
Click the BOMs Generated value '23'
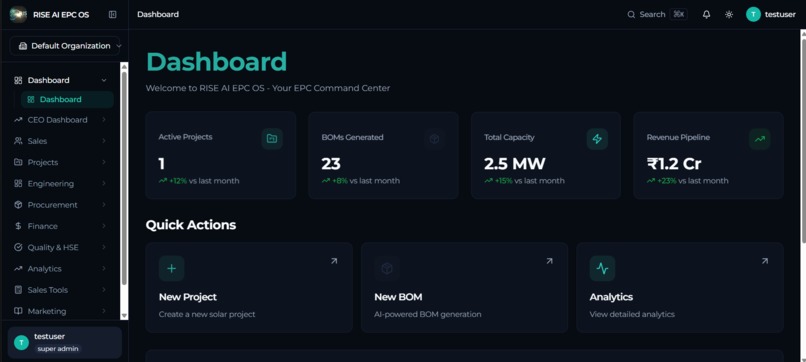(x=331, y=164)
